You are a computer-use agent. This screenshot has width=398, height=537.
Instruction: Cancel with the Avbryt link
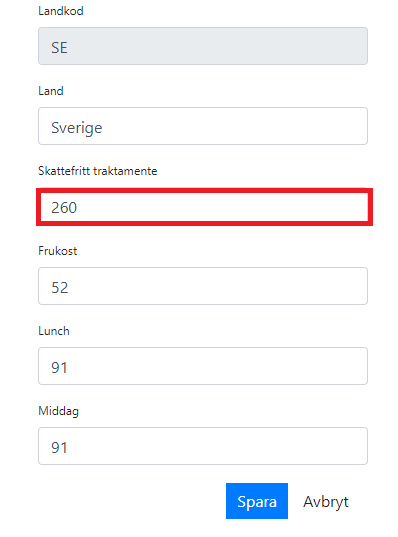[x=325, y=502]
